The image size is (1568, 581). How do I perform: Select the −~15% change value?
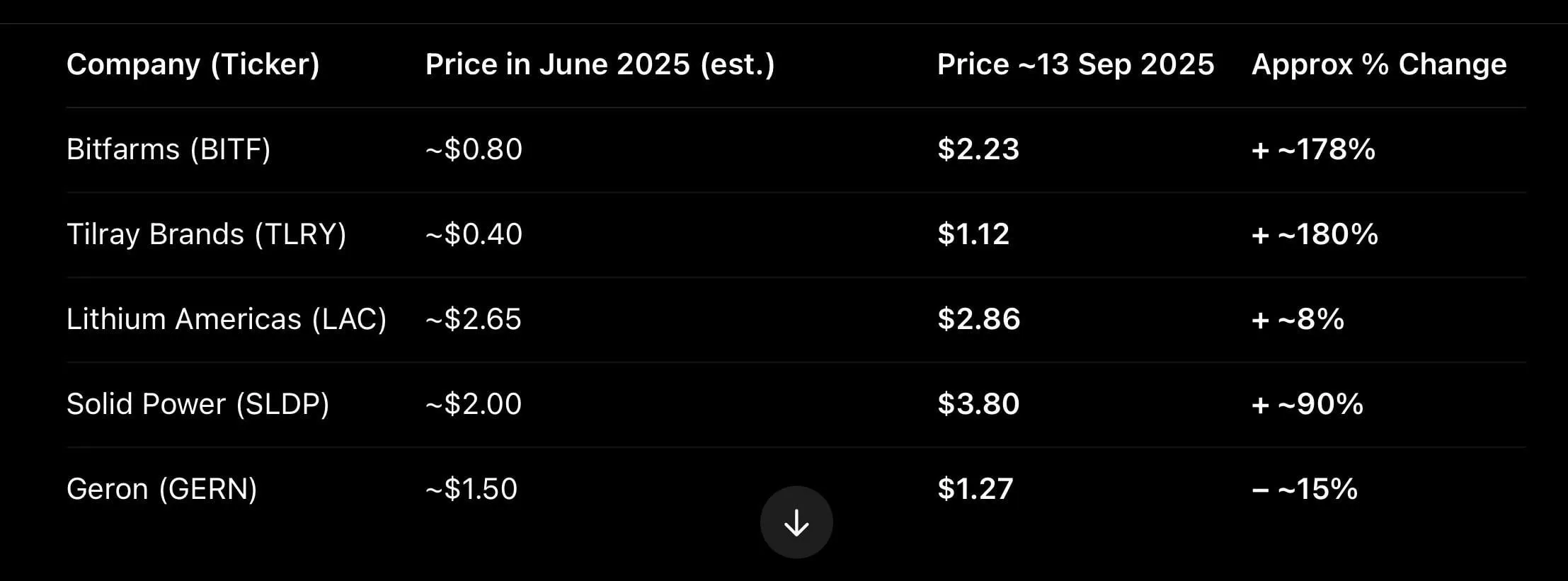click(1305, 489)
